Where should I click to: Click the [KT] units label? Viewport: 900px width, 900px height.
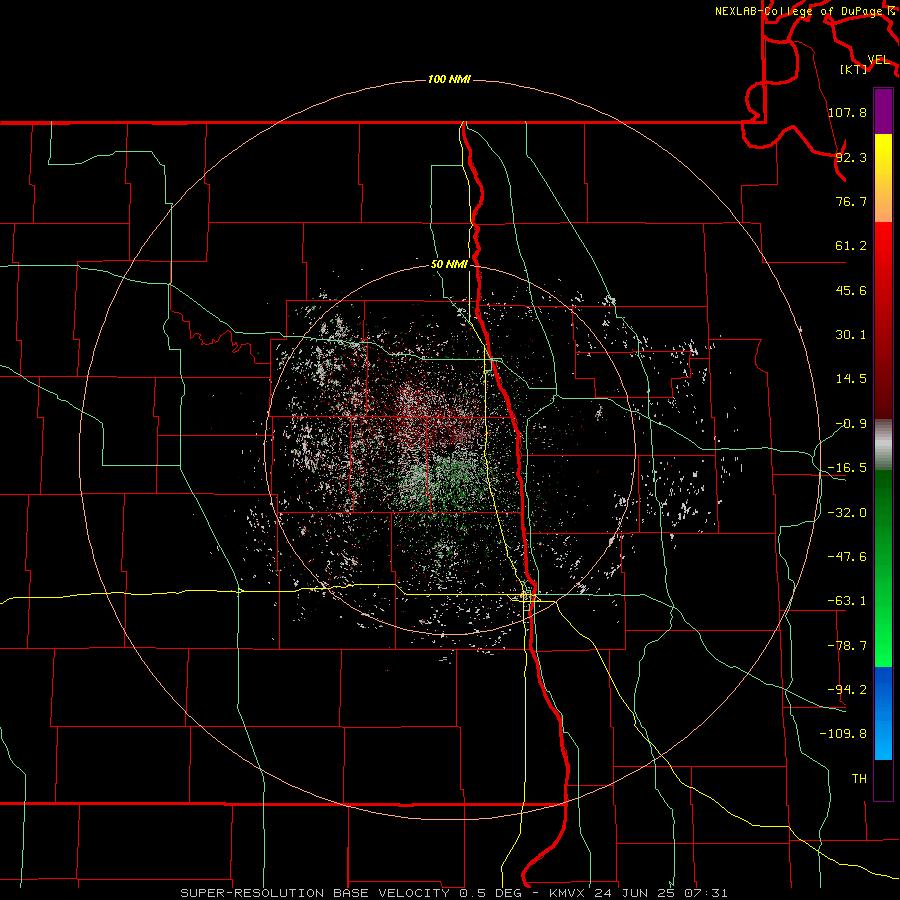point(854,69)
